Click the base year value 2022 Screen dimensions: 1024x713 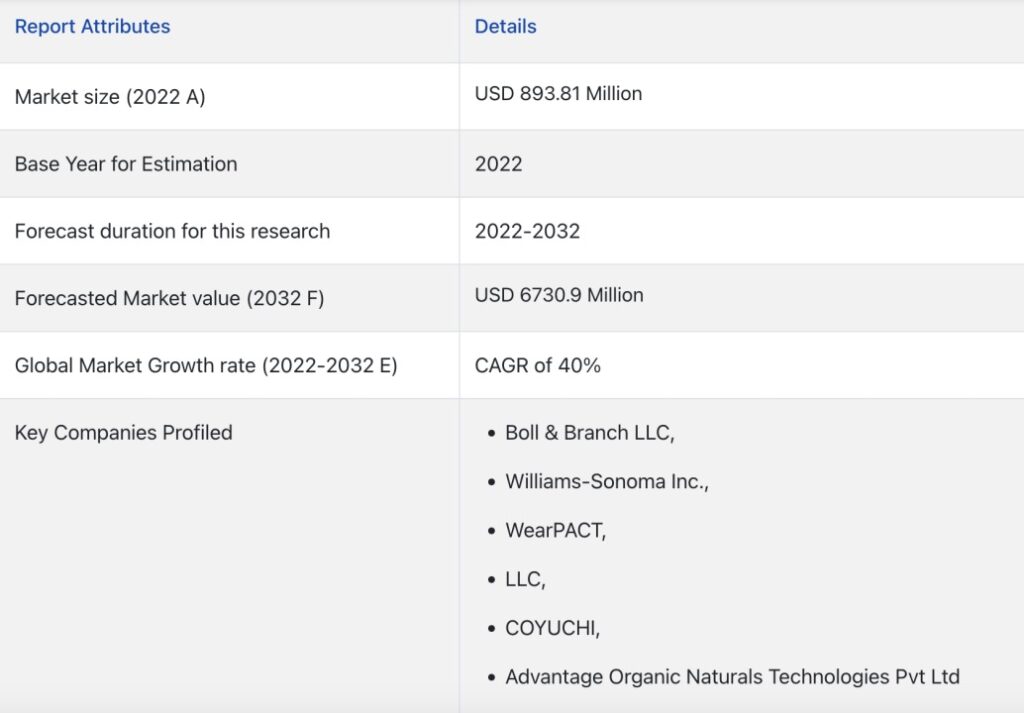pos(498,164)
